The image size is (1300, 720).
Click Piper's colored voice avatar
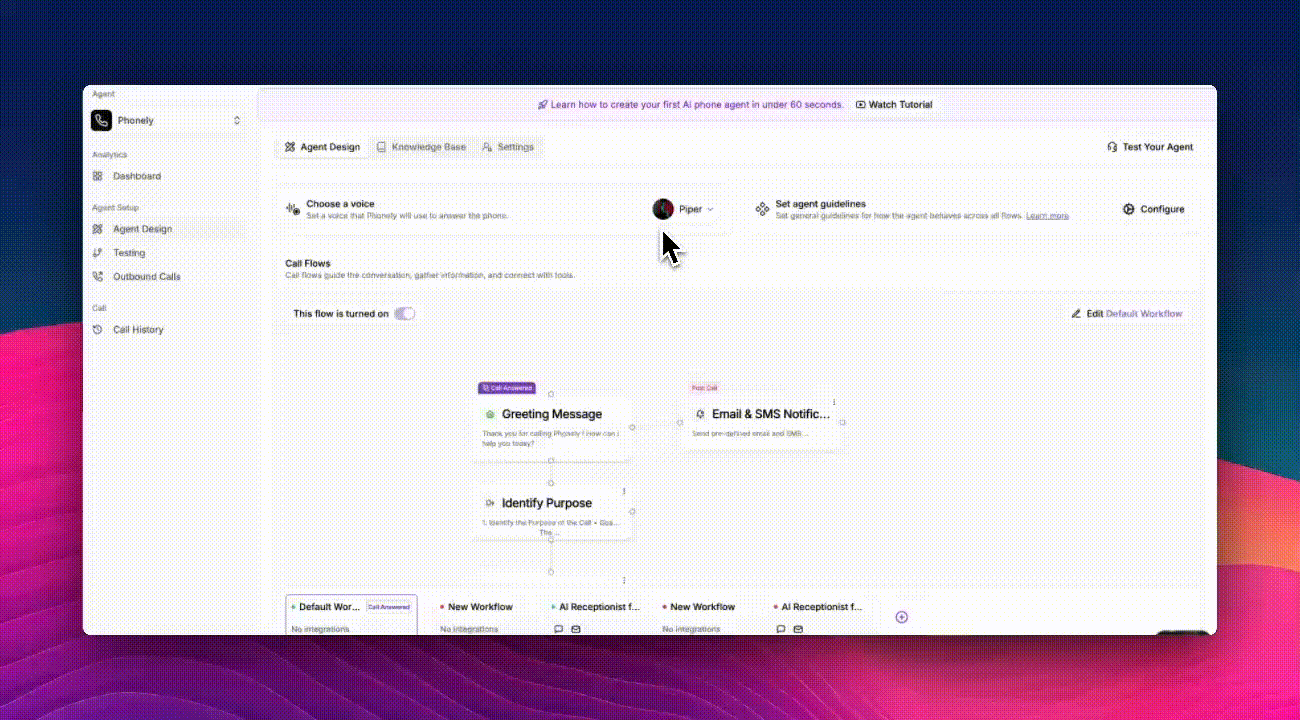pyautogui.click(x=663, y=209)
